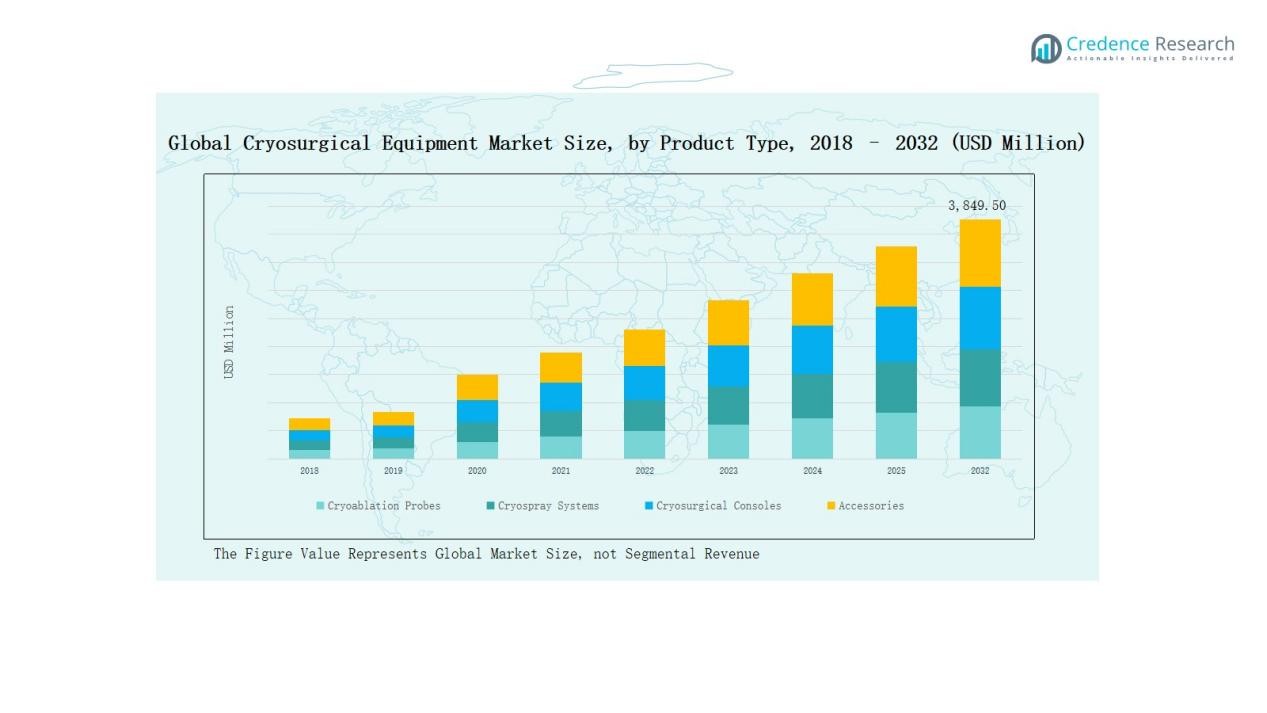Click the dark teal segment of 2024 bar
The image size is (1267, 713).
pos(812,396)
